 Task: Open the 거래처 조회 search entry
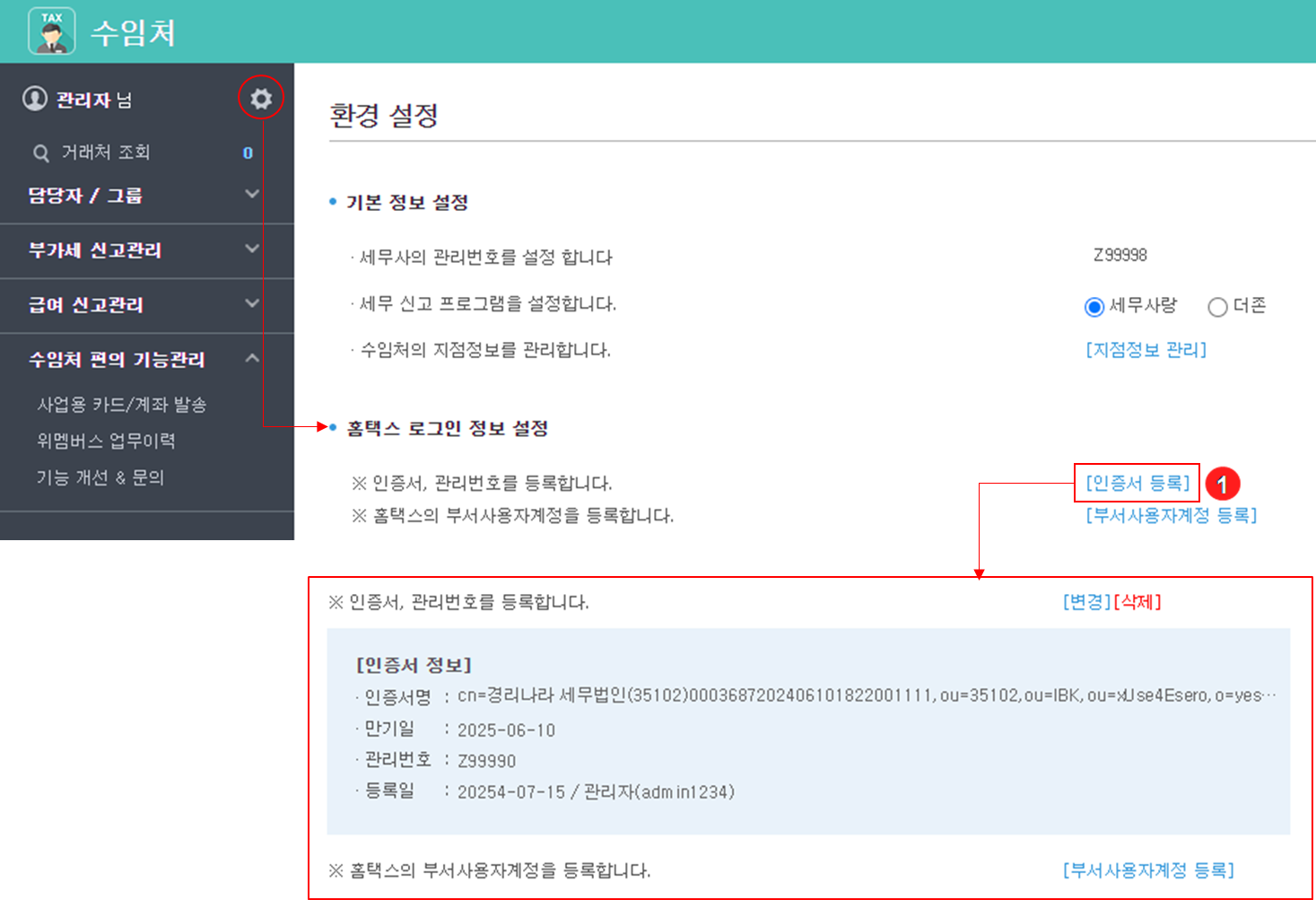coord(106,153)
